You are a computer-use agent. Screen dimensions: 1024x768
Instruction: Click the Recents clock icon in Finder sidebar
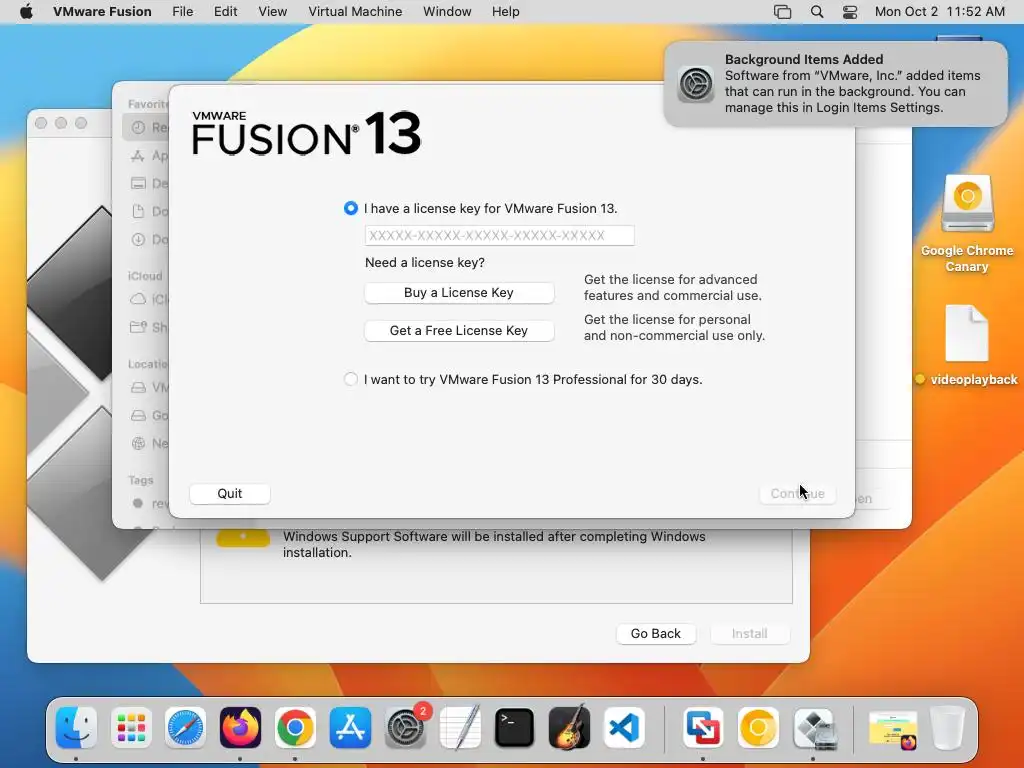coord(138,127)
